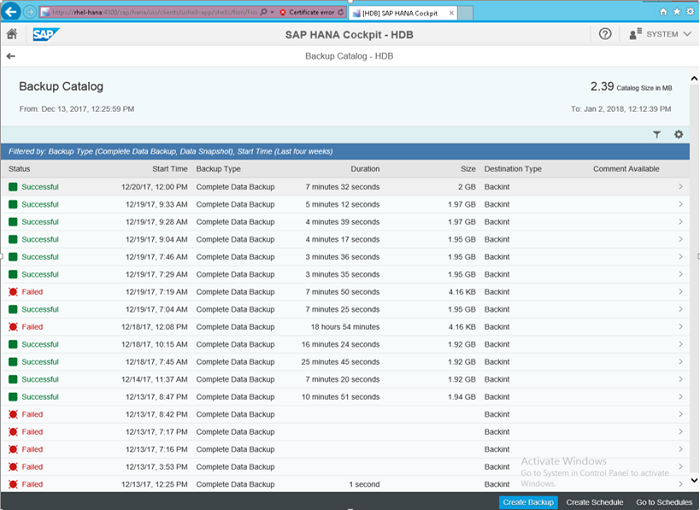Click Create Schedule in footer
Image resolution: width=700 pixels, height=510 pixels.
(x=595, y=502)
